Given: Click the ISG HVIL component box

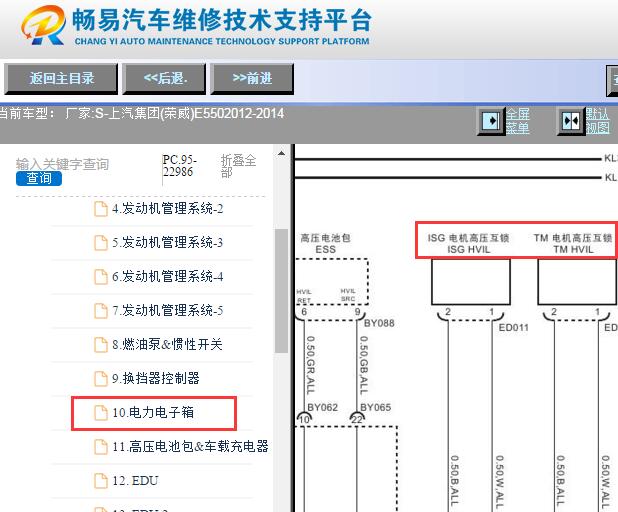Looking at the screenshot, I should click(x=471, y=282).
